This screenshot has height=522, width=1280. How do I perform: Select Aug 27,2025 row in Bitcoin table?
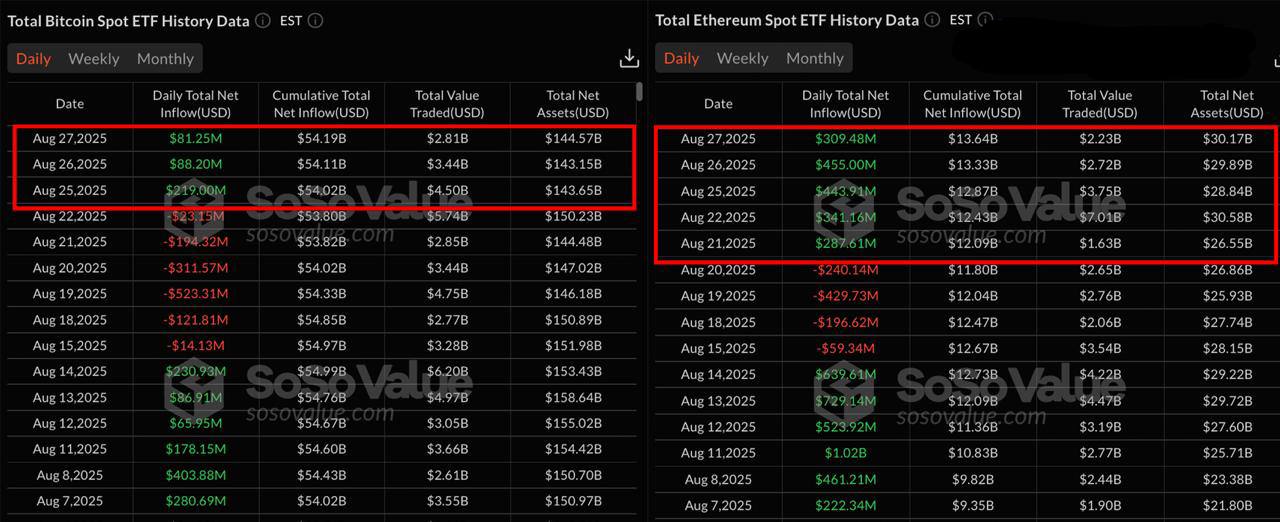(x=70, y=138)
